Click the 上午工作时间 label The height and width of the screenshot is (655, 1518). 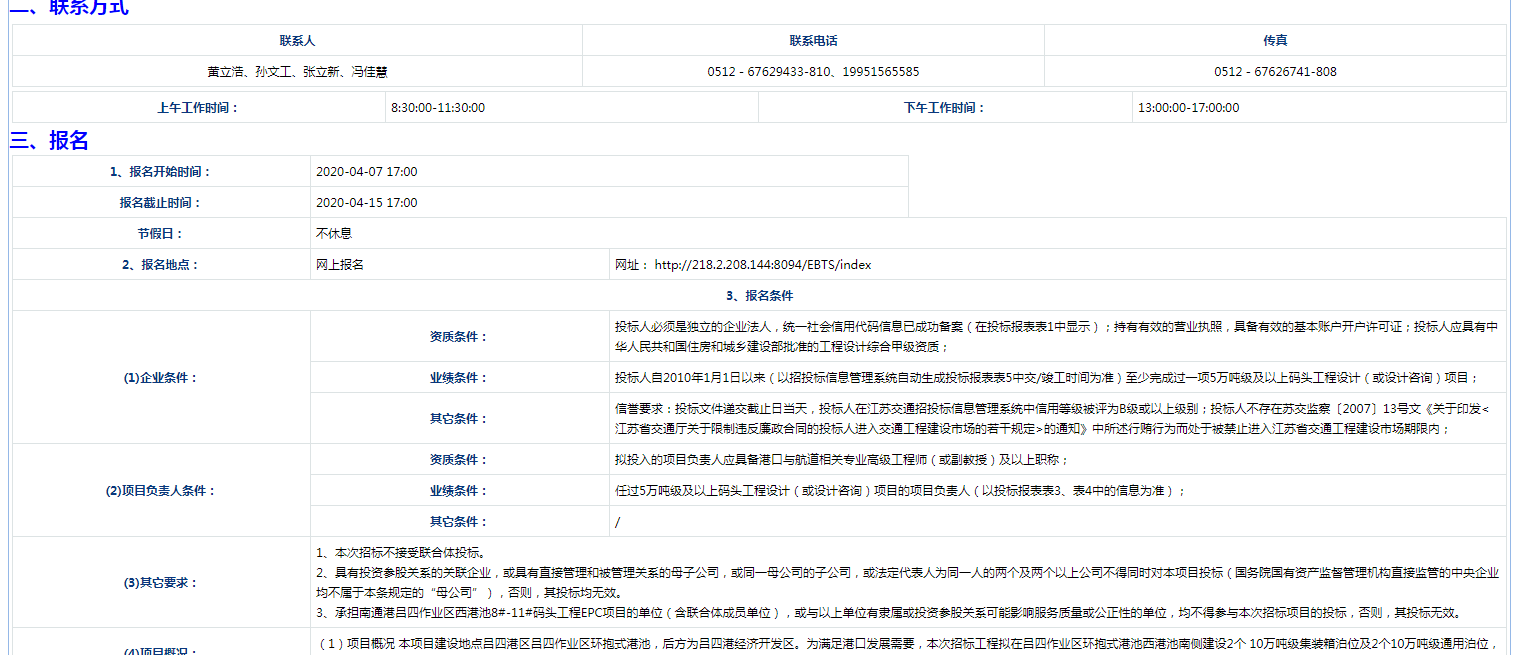(x=198, y=108)
